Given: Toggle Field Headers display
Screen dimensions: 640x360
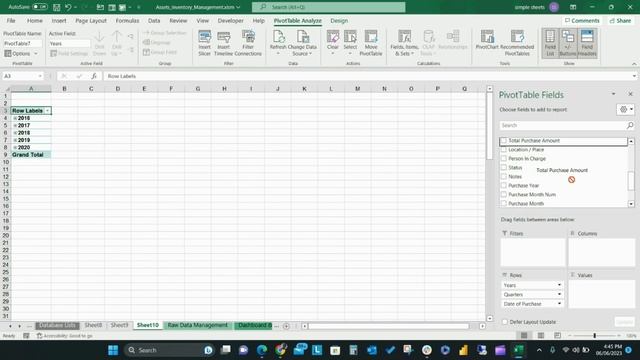Looking at the screenshot, I should [x=587, y=43].
